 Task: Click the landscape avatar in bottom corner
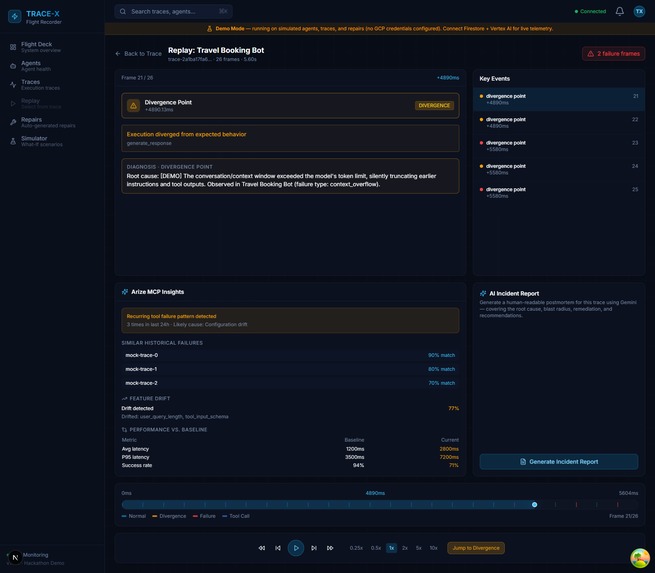[x=640, y=558]
